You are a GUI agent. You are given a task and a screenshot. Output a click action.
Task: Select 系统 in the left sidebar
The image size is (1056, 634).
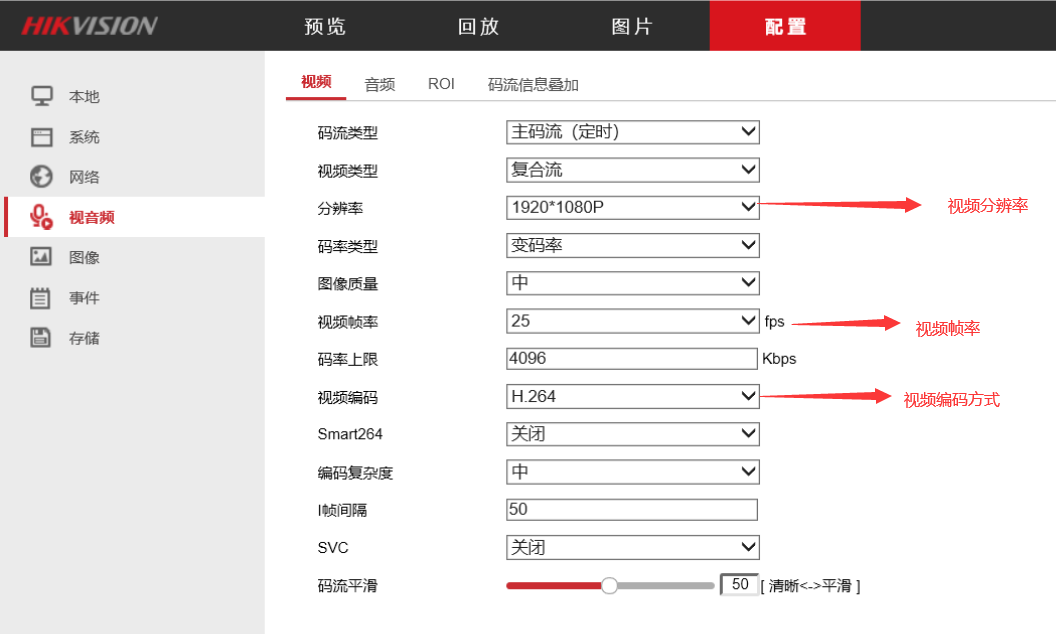click(x=84, y=137)
